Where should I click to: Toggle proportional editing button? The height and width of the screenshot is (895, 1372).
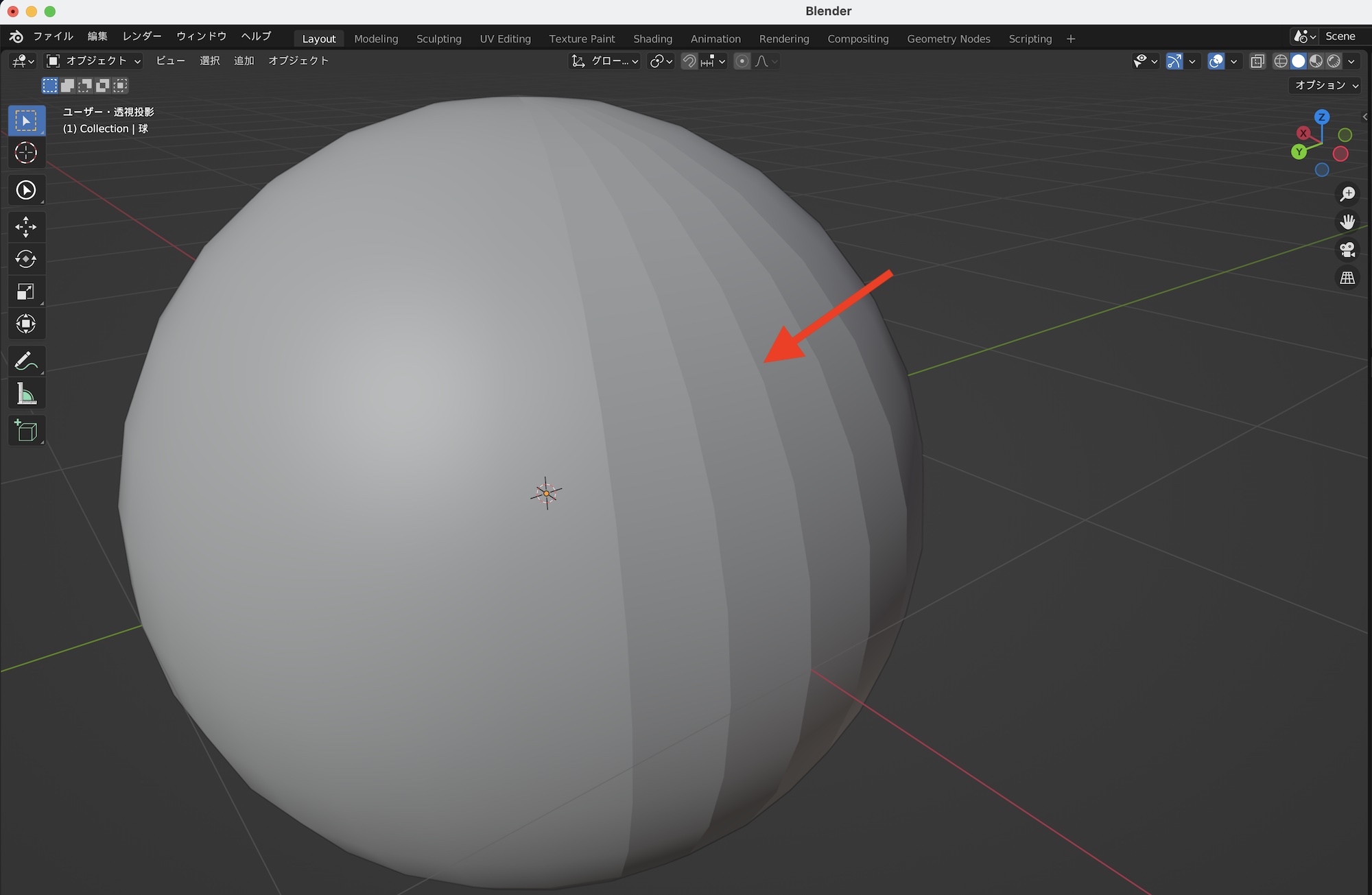[742, 62]
